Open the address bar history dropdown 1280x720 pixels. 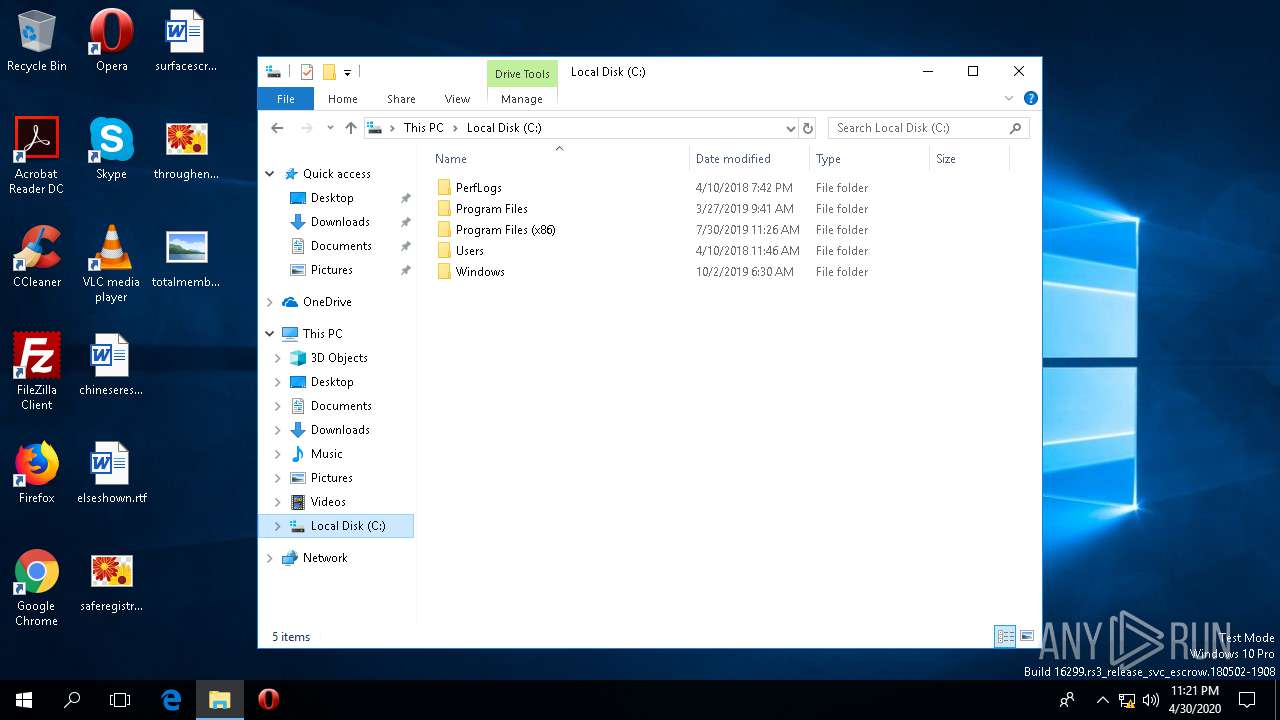pos(790,128)
